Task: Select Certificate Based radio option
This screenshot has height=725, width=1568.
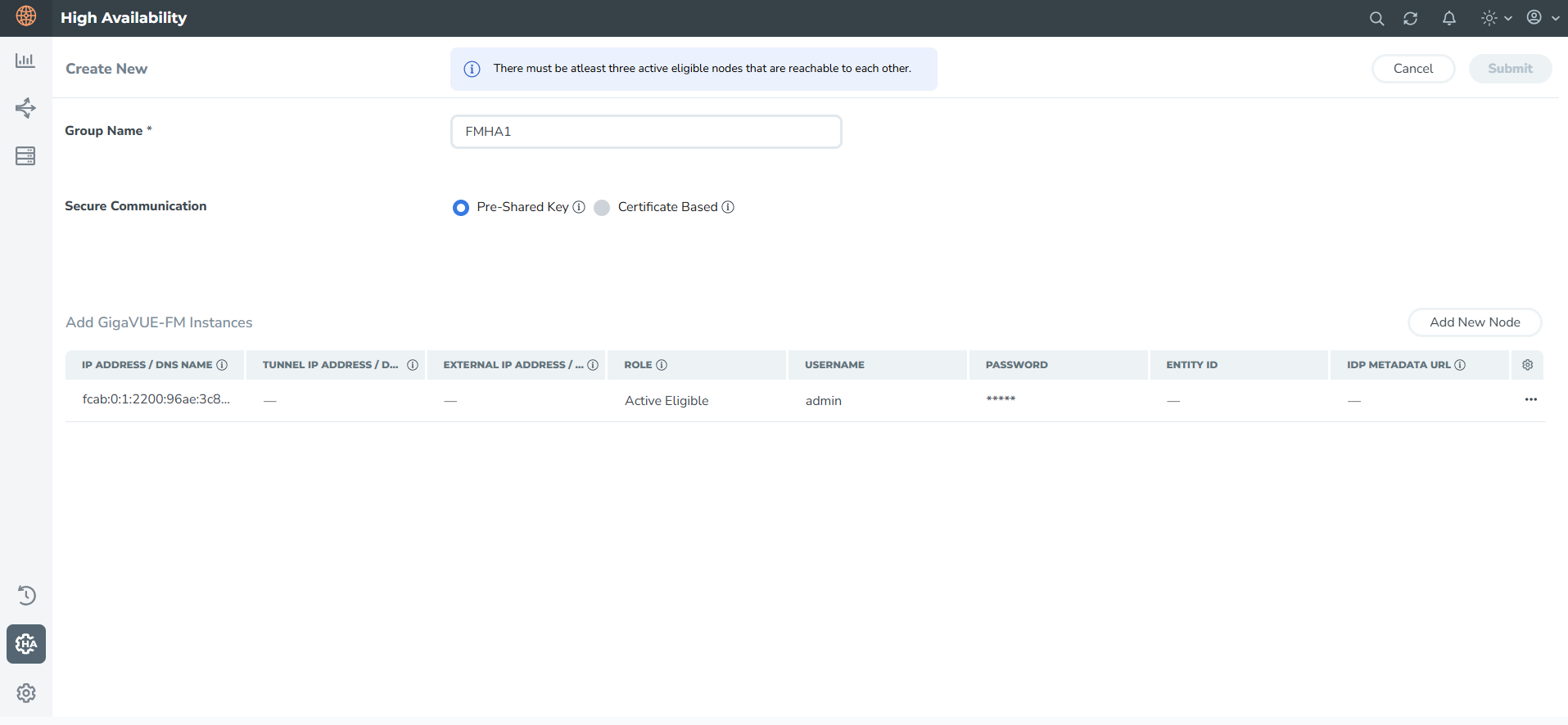Action: click(602, 208)
